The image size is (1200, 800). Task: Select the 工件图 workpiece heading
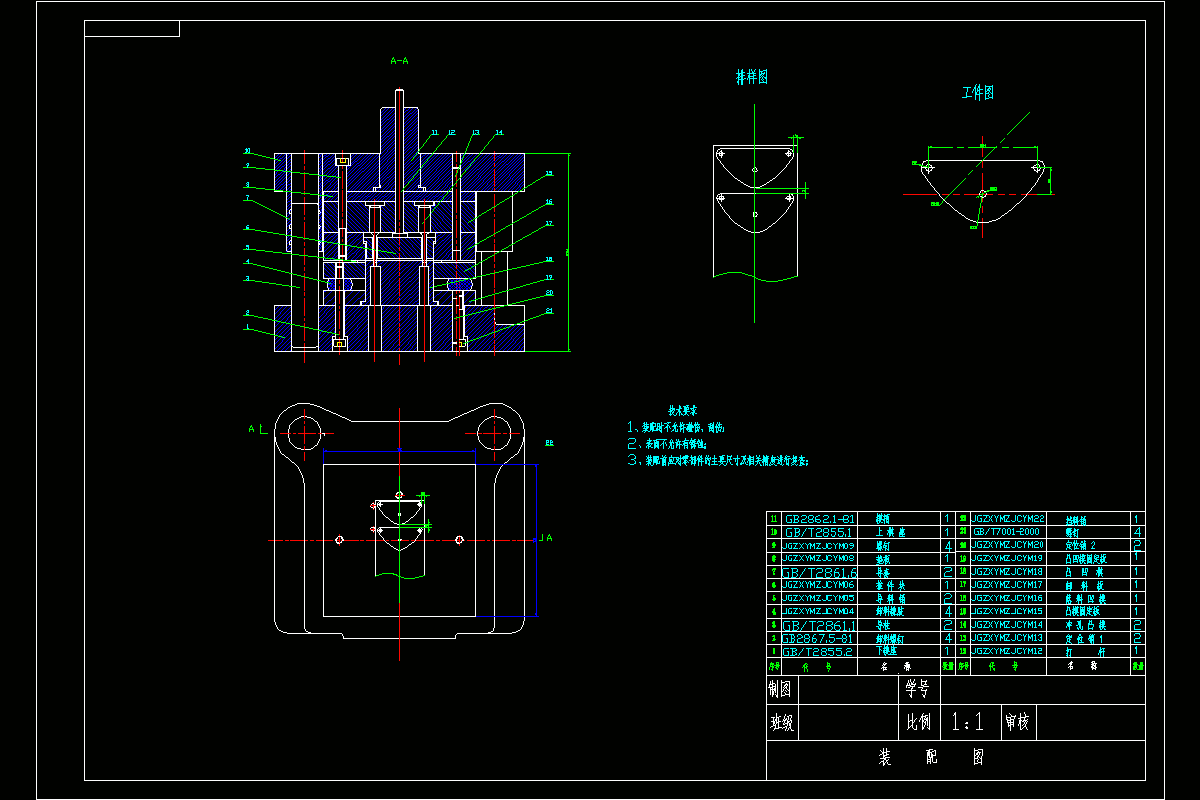(978, 93)
